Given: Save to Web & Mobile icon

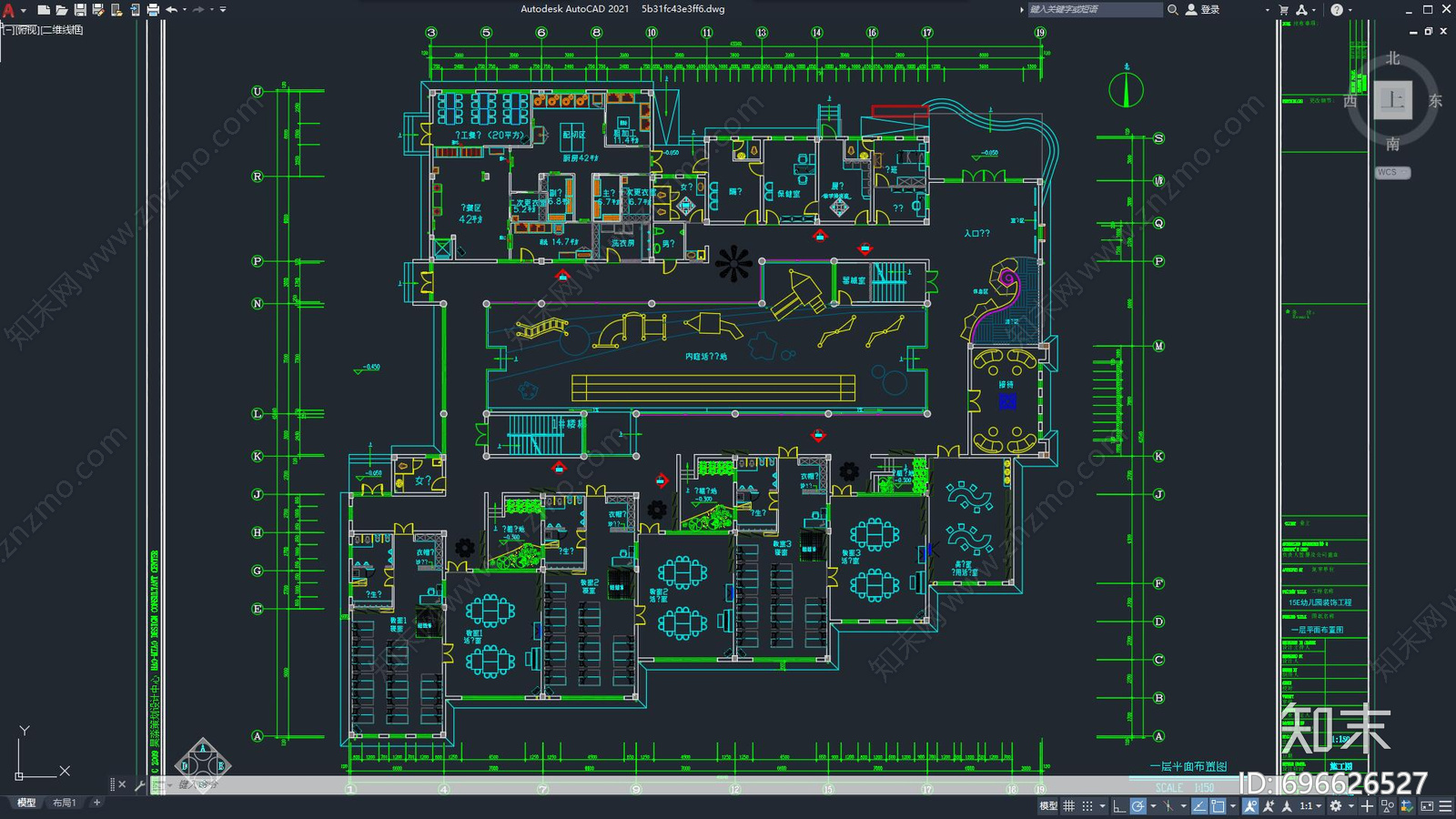Looking at the screenshot, I should click(134, 10).
